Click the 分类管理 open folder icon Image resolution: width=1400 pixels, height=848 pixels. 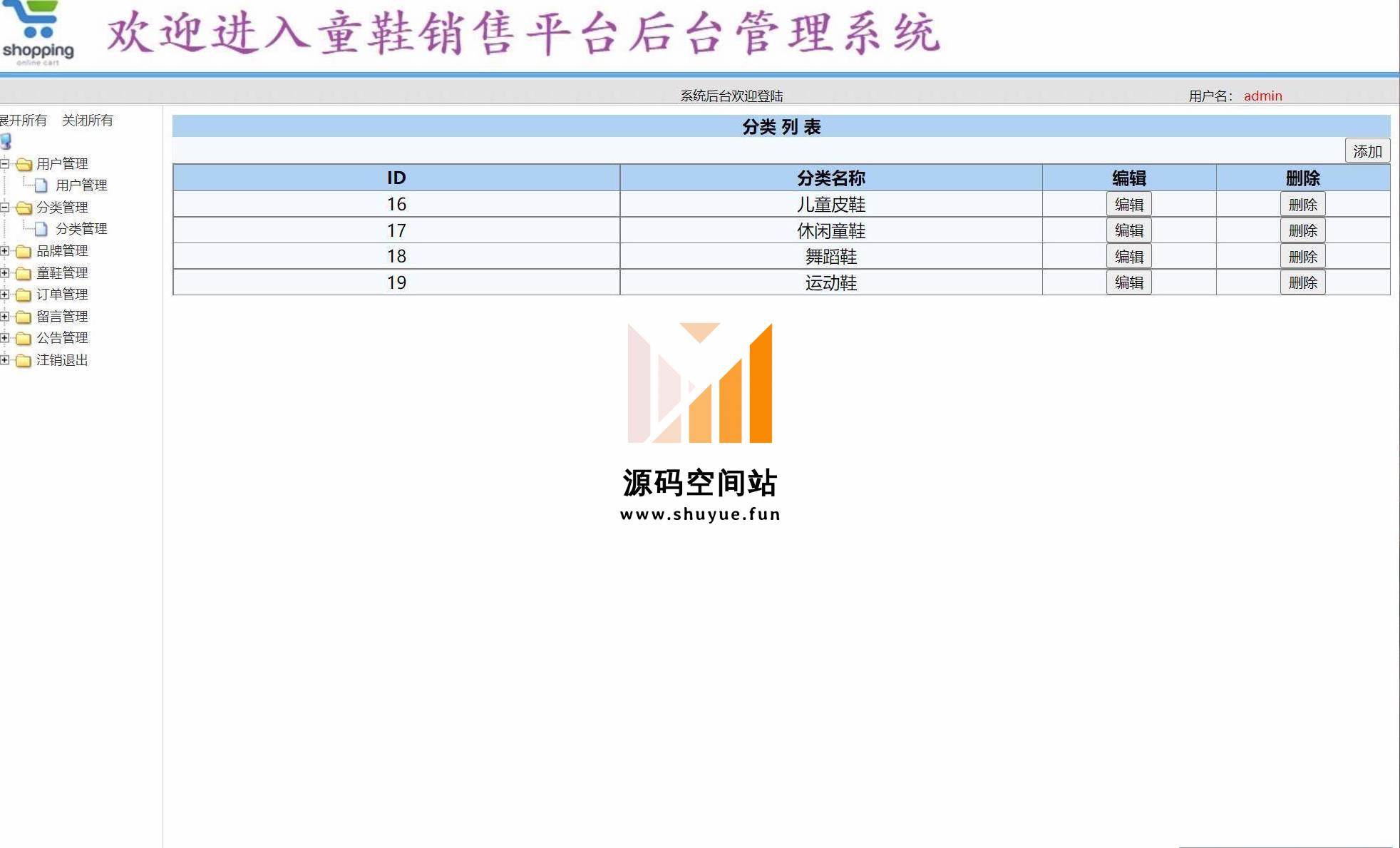pyautogui.click(x=24, y=208)
